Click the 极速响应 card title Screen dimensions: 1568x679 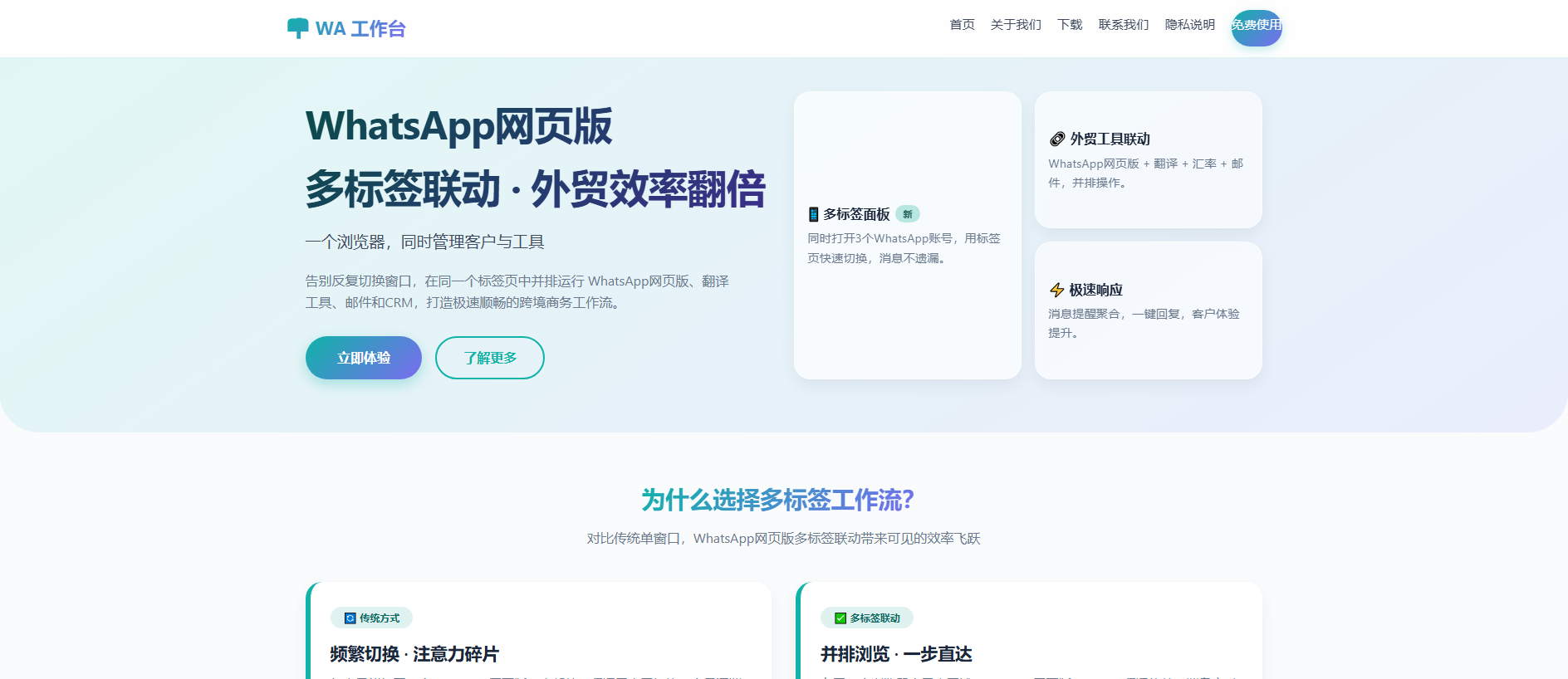[1095, 290]
